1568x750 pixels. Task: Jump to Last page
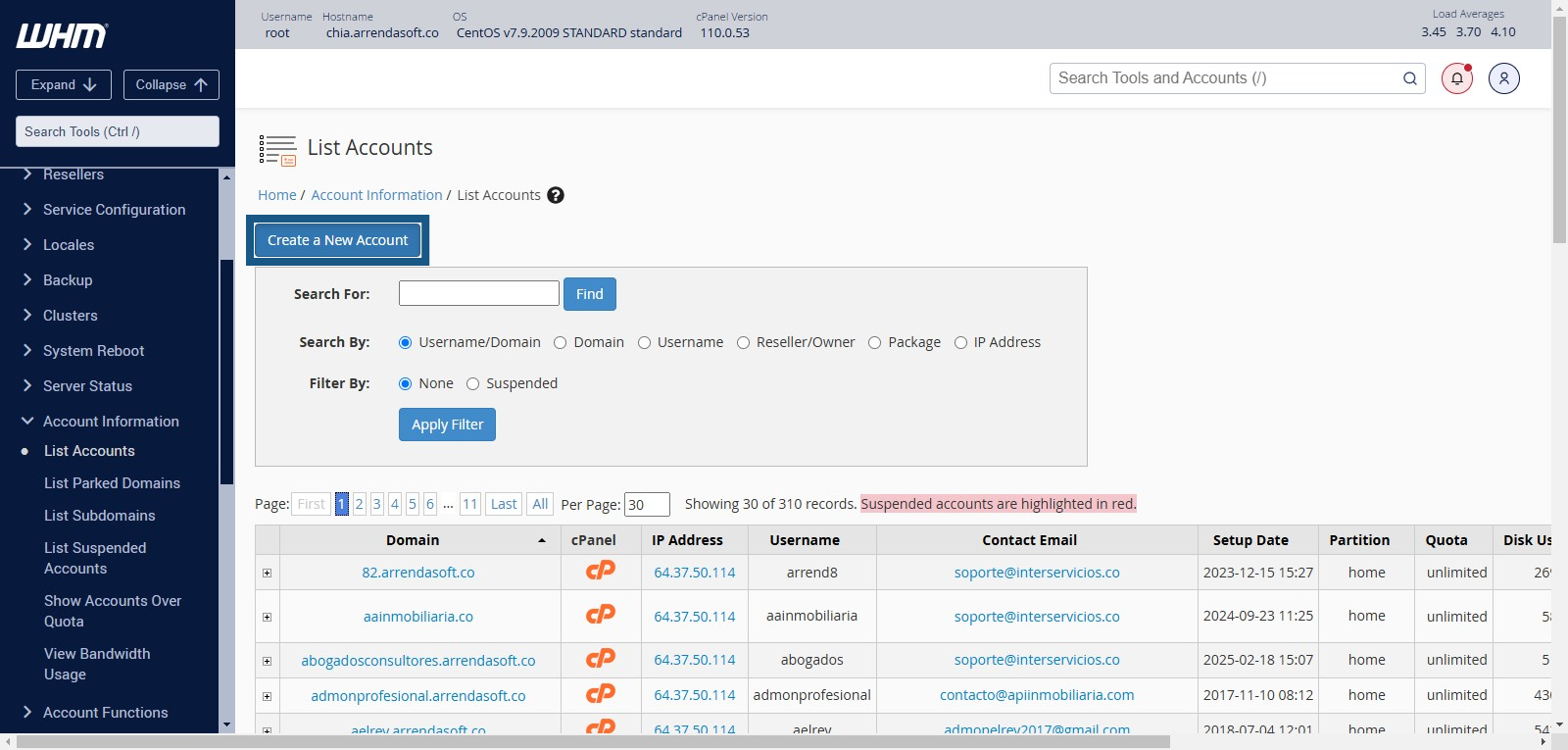(504, 504)
